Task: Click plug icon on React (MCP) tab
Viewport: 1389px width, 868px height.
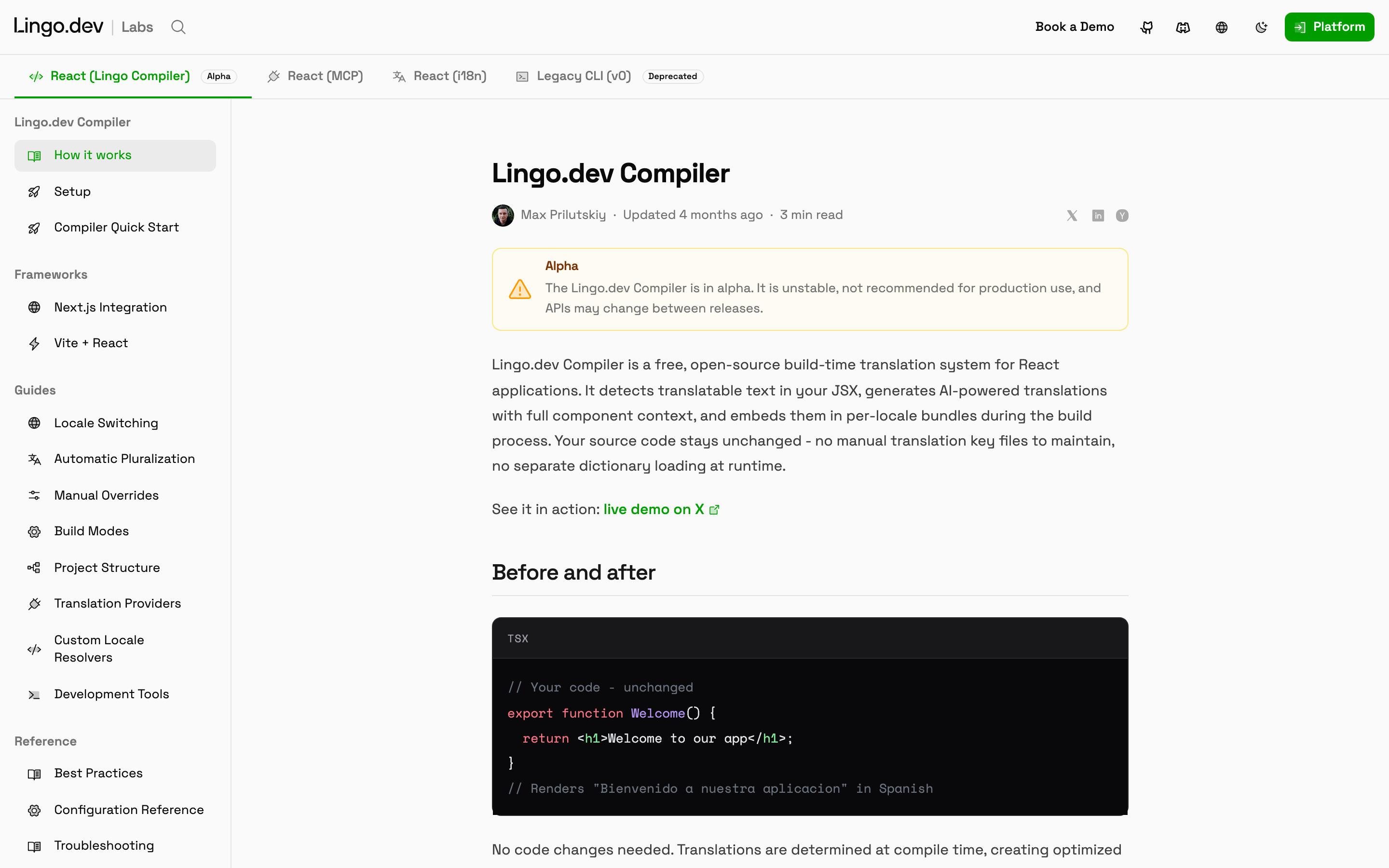Action: [x=274, y=76]
